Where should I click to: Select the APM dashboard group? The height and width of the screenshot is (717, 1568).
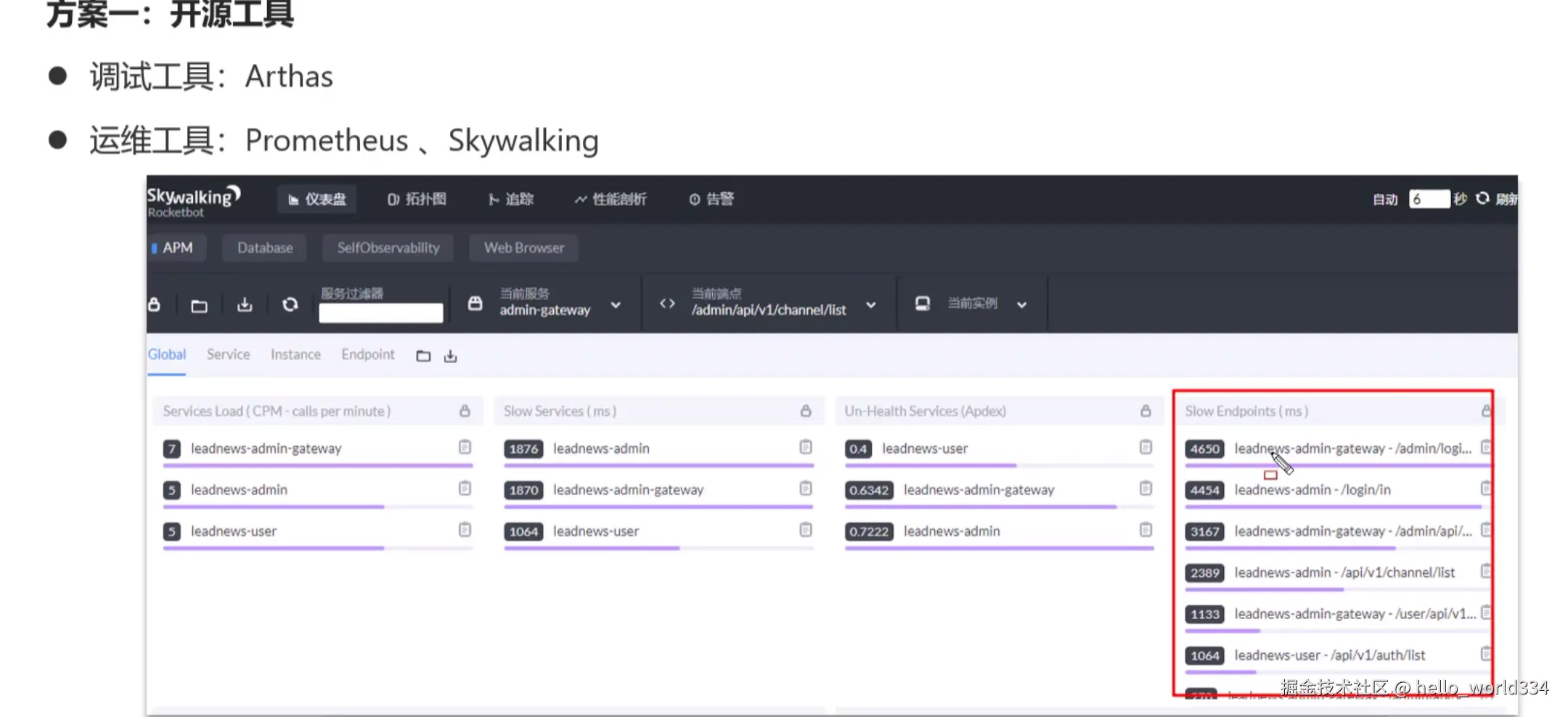click(176, 247)
